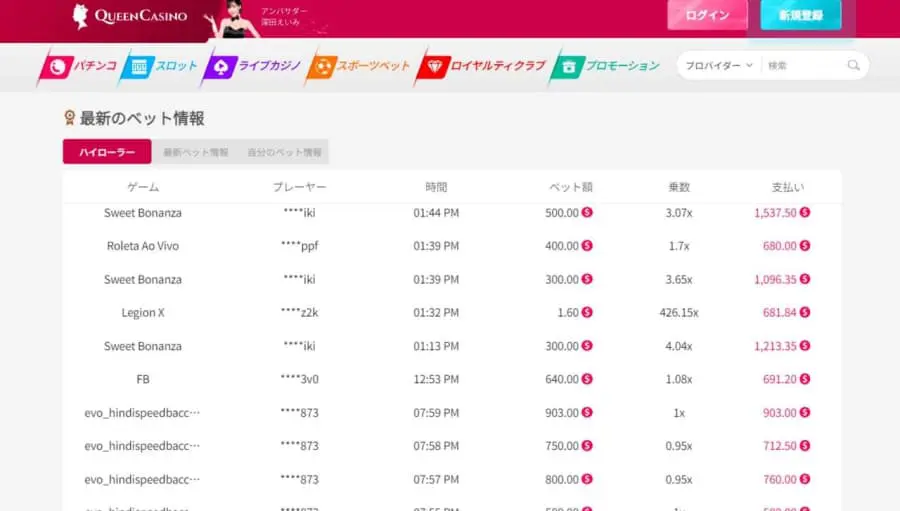The width and height of the screenshot is (900, 511).
Task: Click the currency icon next to 1,213.35
Action: (805, 346)
